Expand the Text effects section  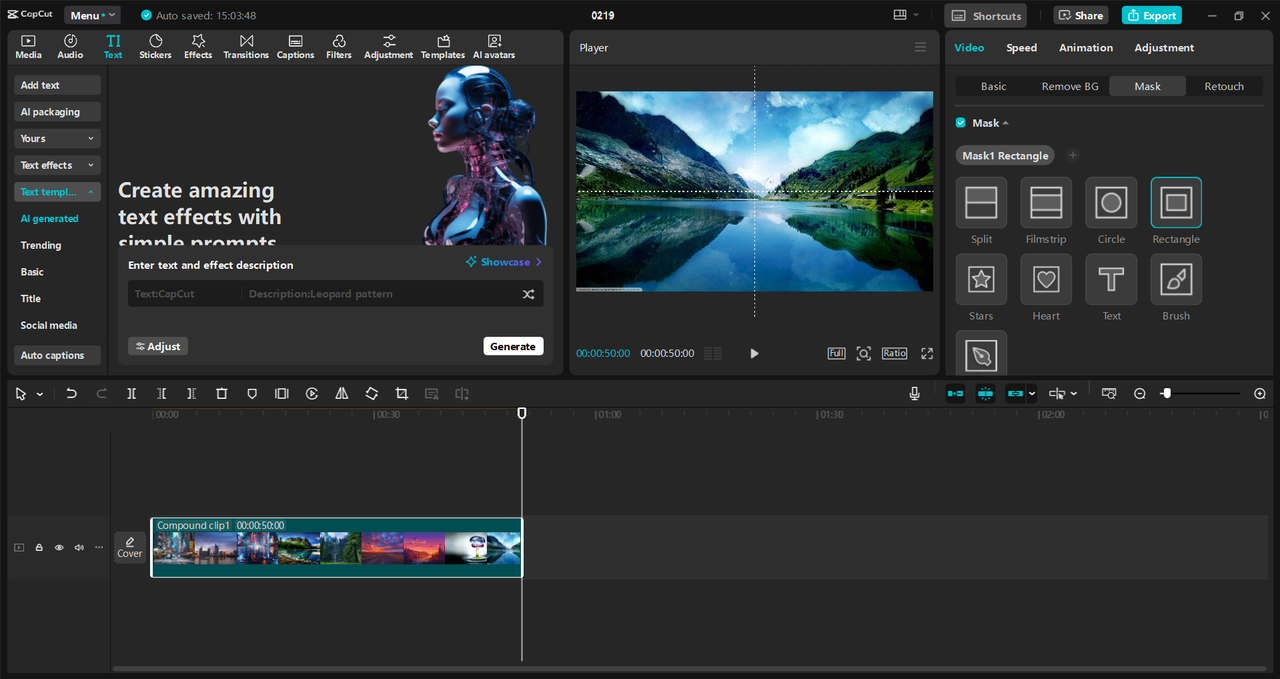[x=57, y=165]
